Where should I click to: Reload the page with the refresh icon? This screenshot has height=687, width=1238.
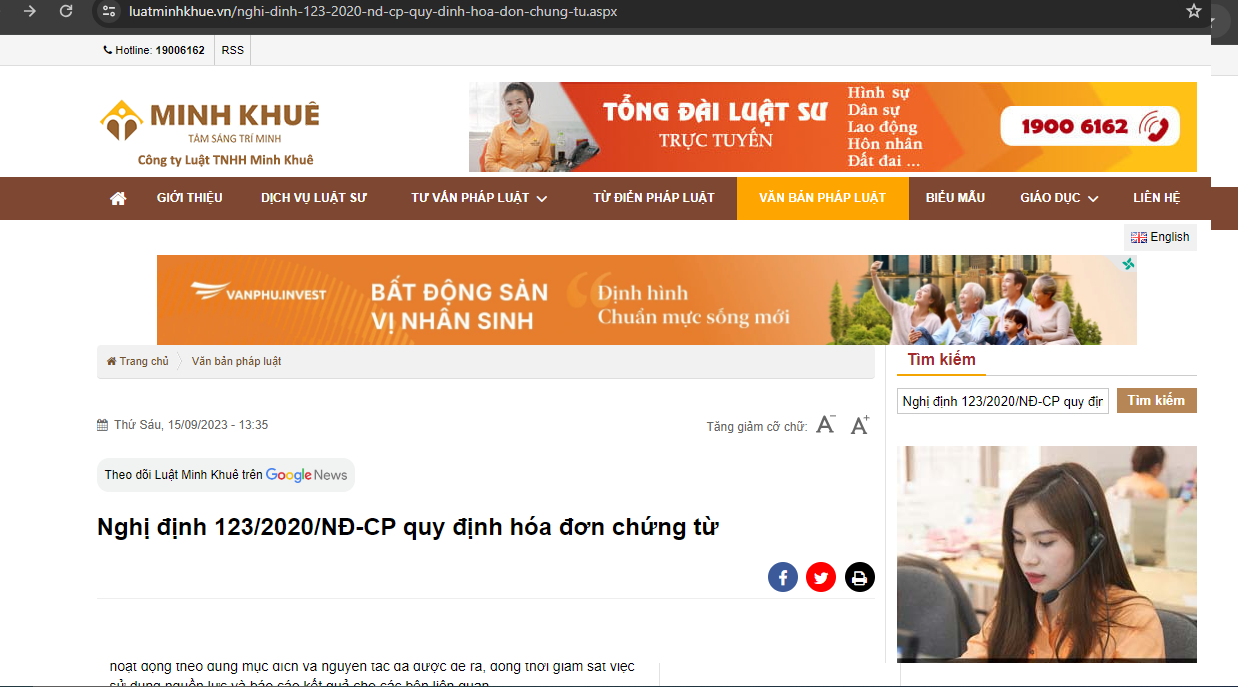[x=66, y=11]
